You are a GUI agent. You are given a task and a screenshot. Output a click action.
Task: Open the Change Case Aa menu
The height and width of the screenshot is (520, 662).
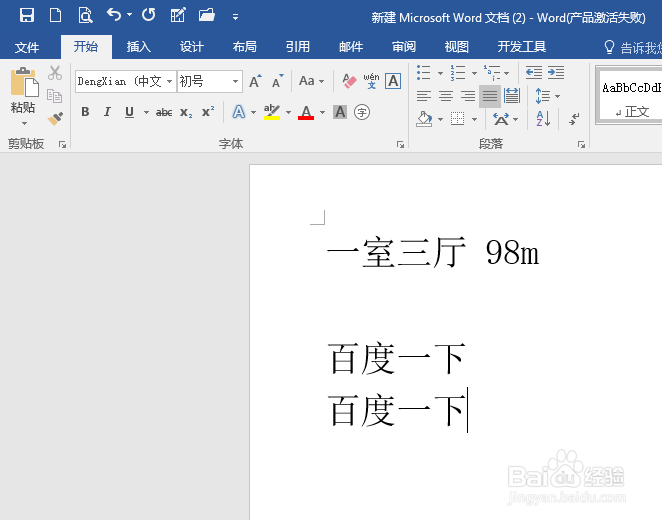pyautogui.click(x=311, y=81)
